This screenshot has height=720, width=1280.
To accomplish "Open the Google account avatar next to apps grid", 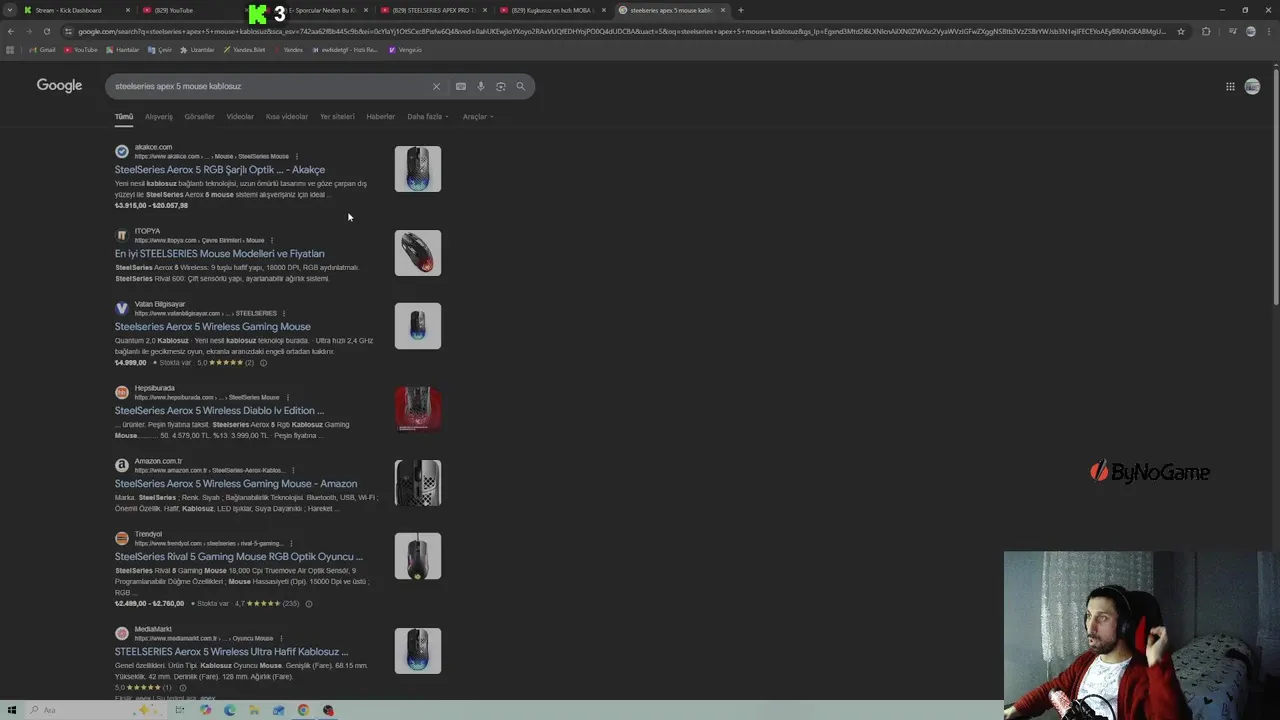I will click(x=1252, y=86).
